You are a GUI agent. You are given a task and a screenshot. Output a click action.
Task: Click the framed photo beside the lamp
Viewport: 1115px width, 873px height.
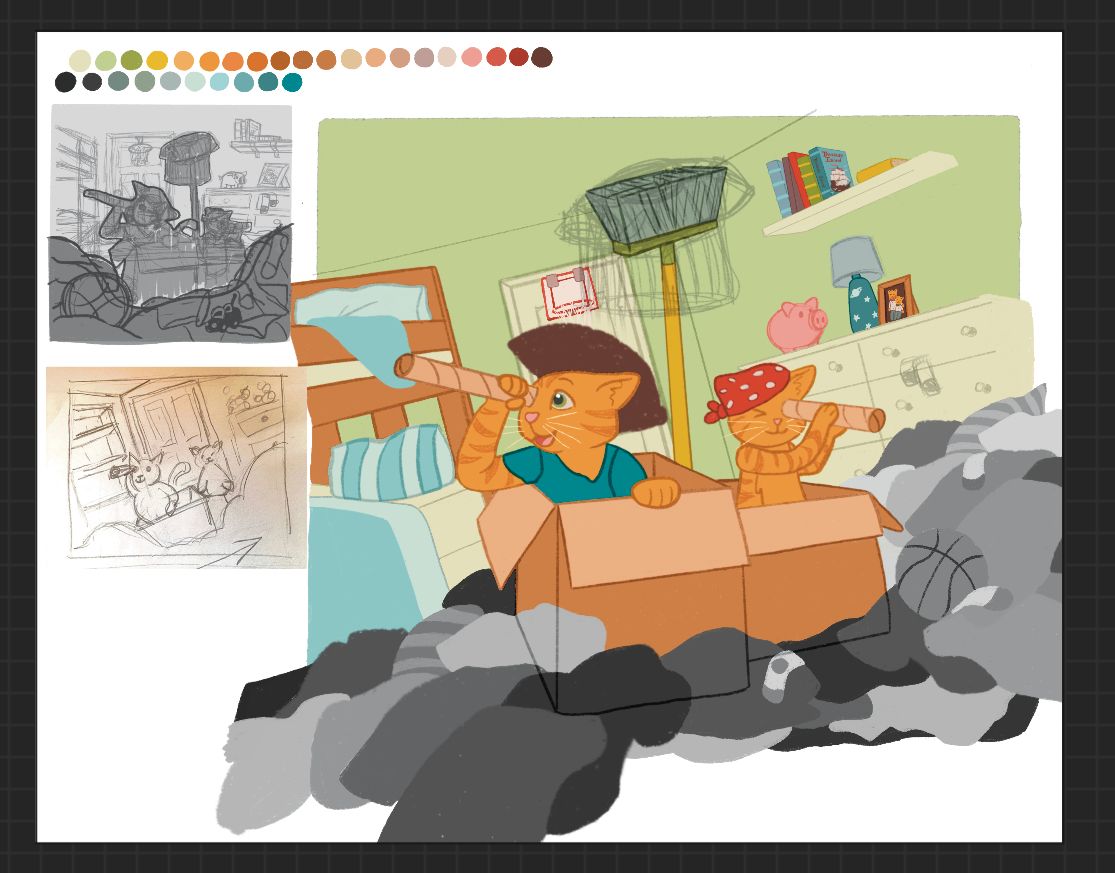pos(898,298)
